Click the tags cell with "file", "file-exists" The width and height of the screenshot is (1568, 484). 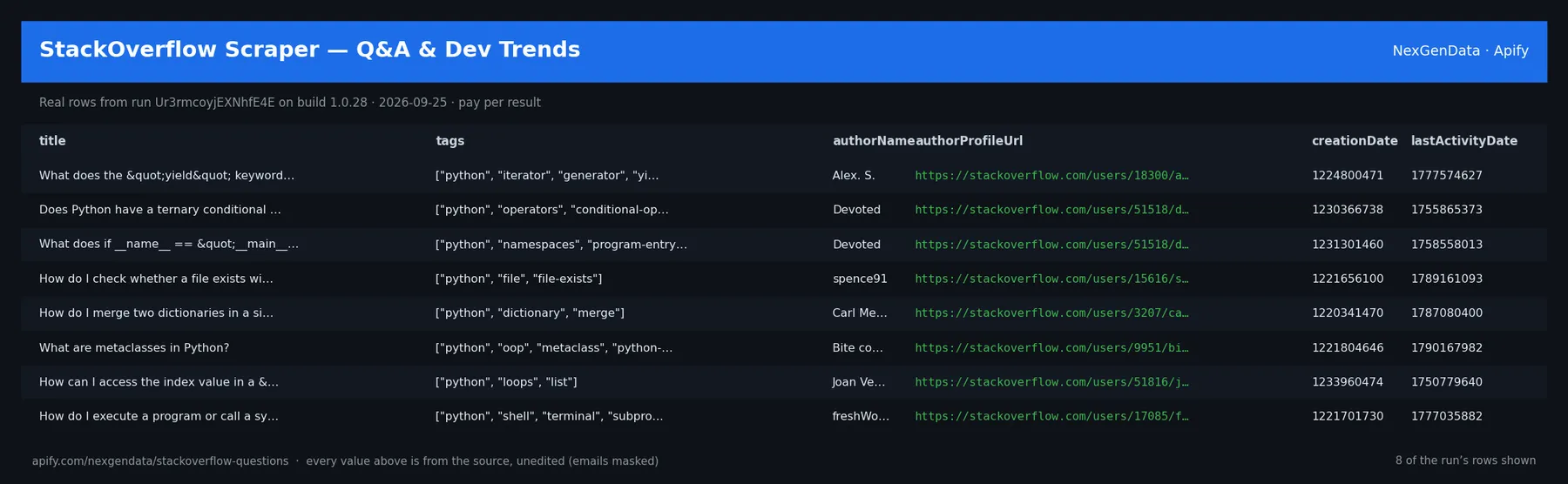518,279
